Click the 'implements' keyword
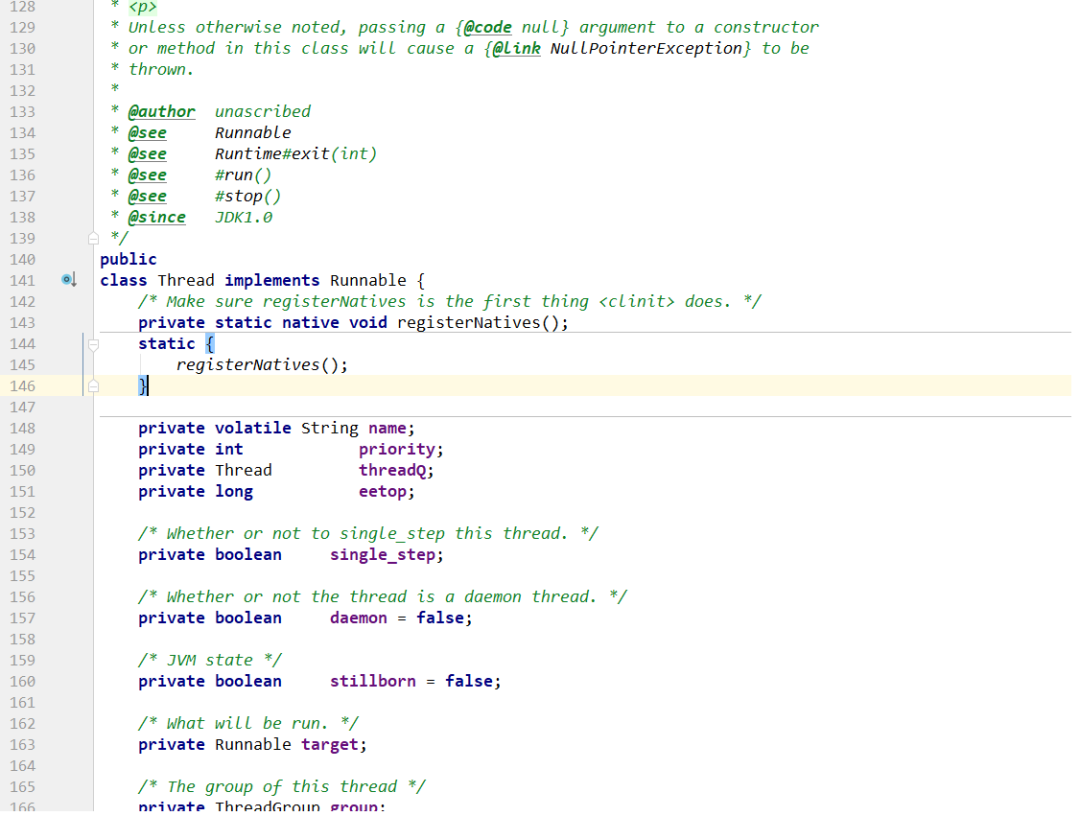 [x=272, y=280]
